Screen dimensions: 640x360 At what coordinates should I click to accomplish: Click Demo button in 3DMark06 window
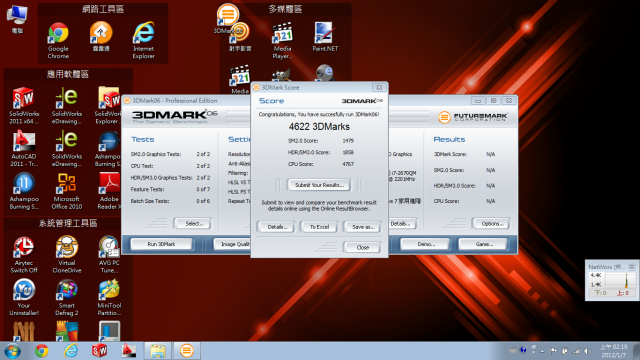coord(425,244)
